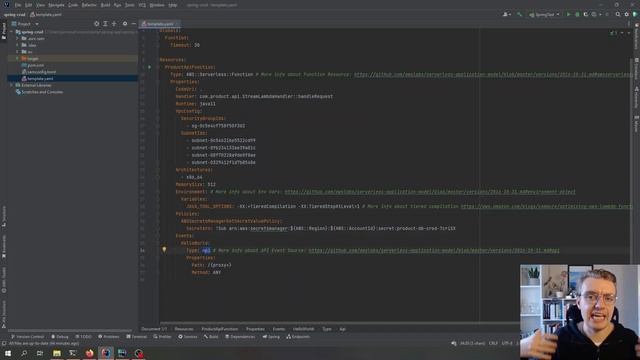This screenshot has height=360, width=640.
Task: Open the run configuration dropdown
Action: 544,15
